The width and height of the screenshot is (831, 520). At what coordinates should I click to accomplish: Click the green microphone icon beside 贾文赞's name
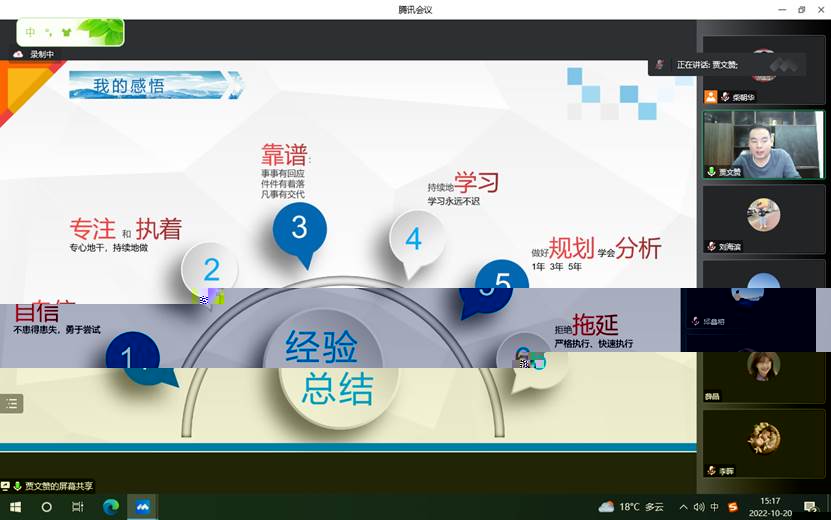pos(711,172)
